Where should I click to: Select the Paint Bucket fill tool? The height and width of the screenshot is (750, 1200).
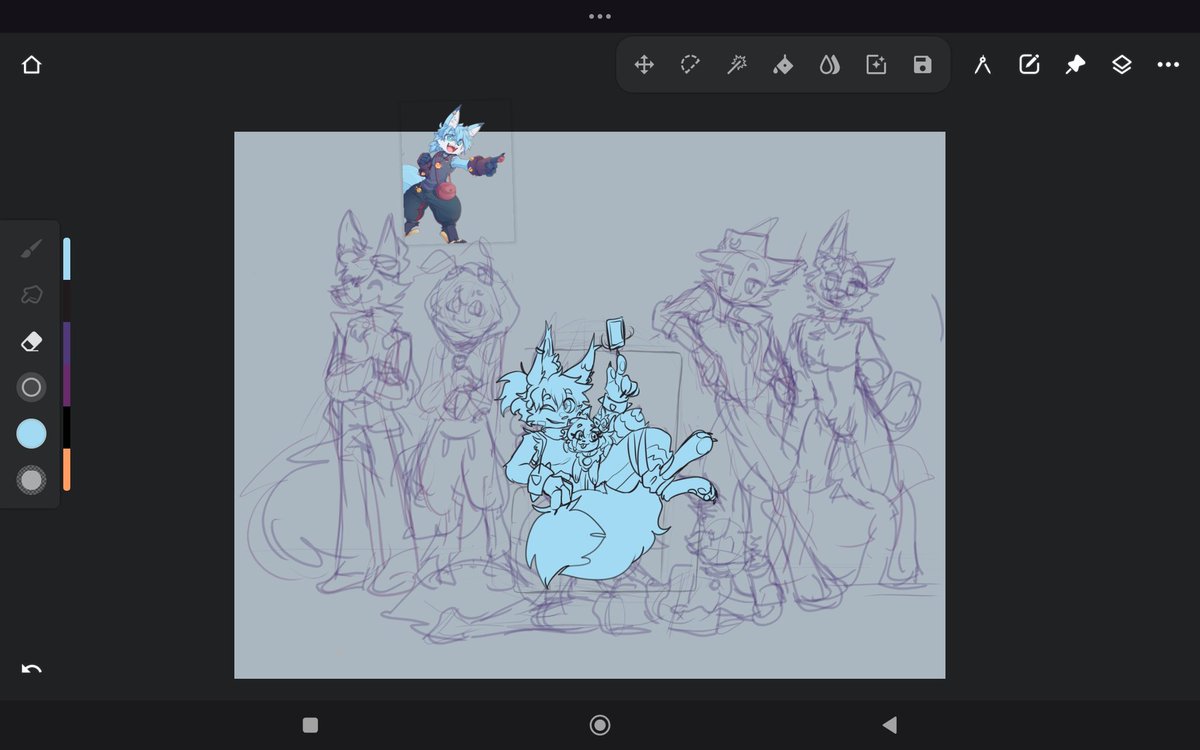pyautogui.click(x=783, y=64)
